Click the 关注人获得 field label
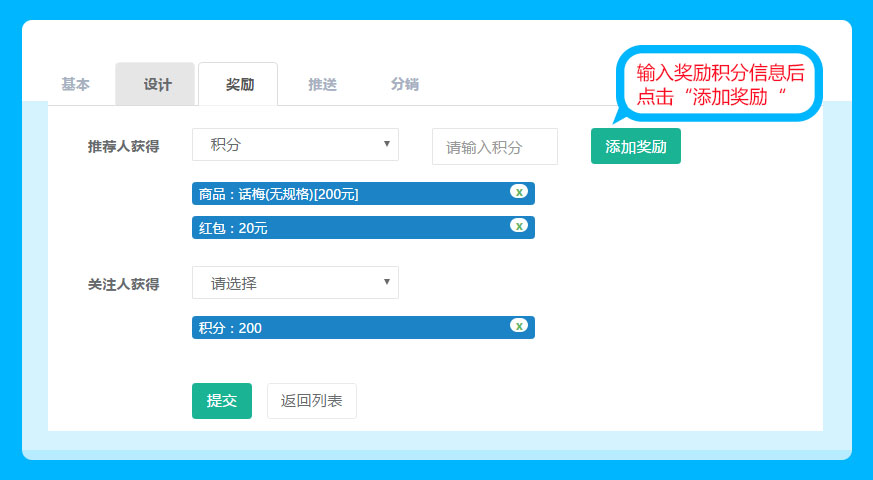Image resolution: width=873 pixels, height=480 pixels. click(123, 284)
